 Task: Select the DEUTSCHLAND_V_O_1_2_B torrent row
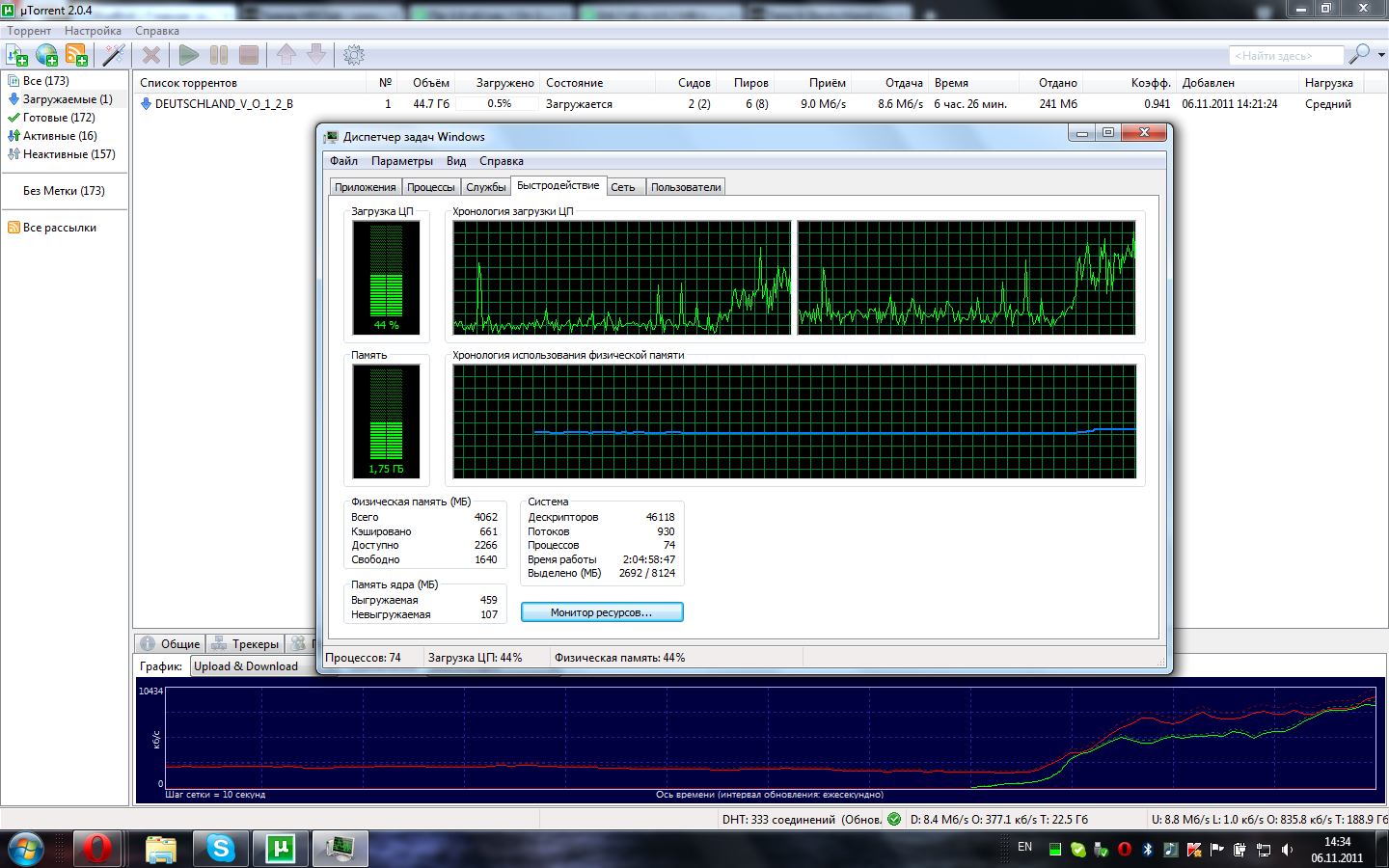[224, 104]
